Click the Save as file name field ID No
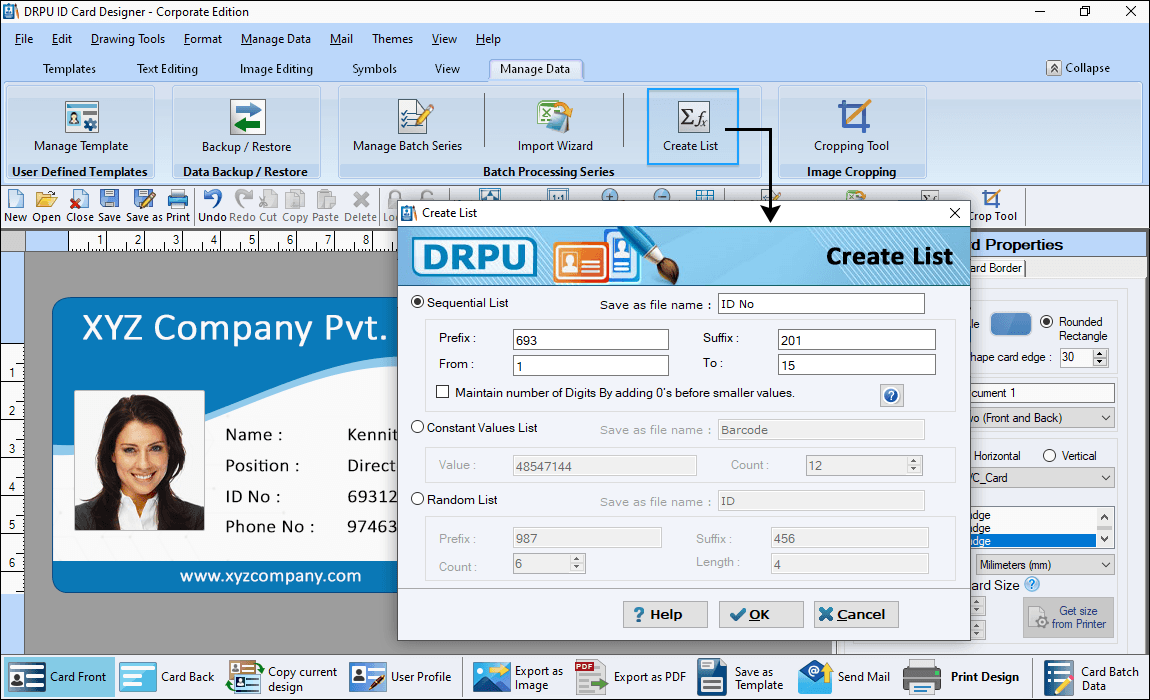This screenshot has height=700, width=1150. 821,304
